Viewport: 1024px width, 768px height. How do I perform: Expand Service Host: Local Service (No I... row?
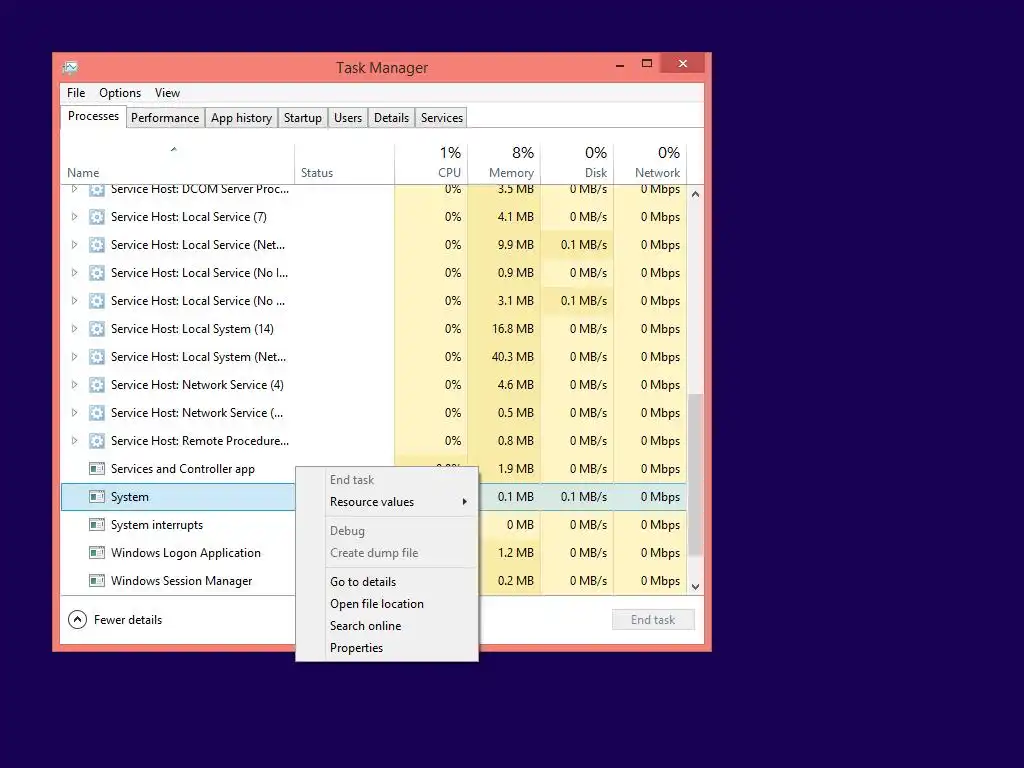click(74, 273)
